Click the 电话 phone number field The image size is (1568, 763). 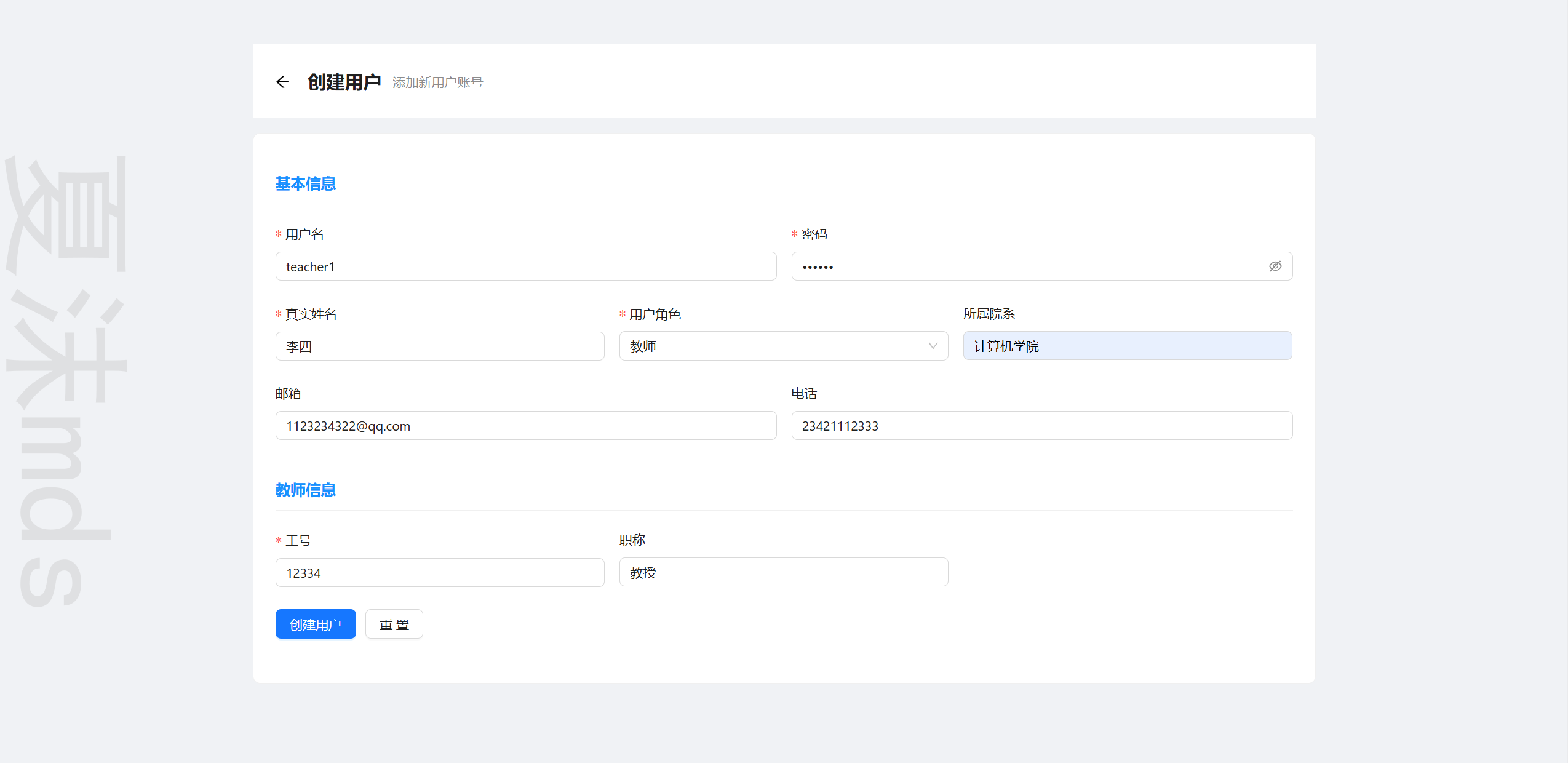(x=1041, y=426)
